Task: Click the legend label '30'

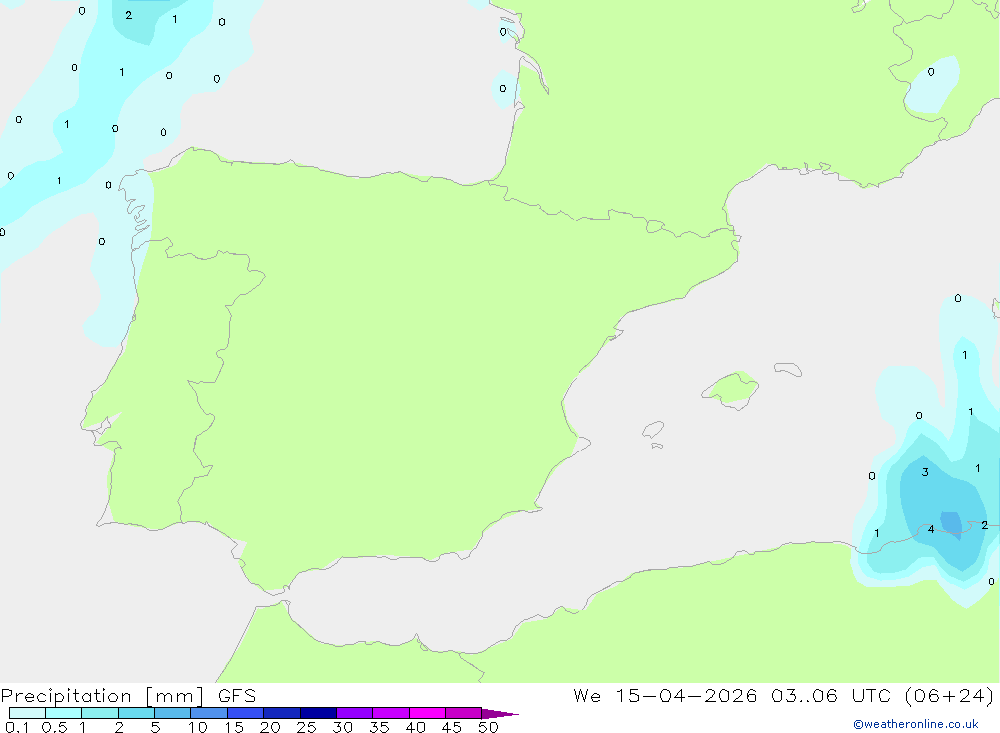Action: tap(342, 727)
